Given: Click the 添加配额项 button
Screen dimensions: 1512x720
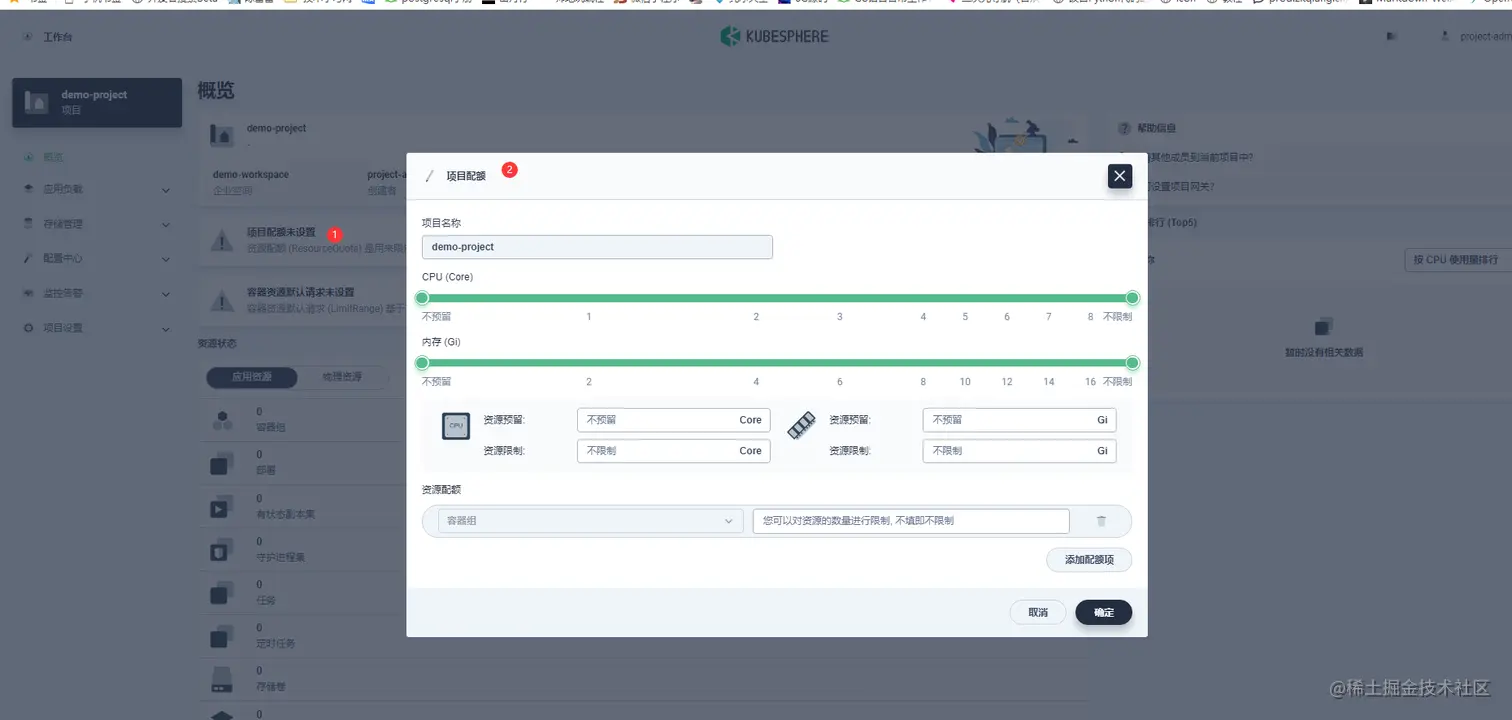Looking at the screenshot, I should click(x=1089, y=560).
